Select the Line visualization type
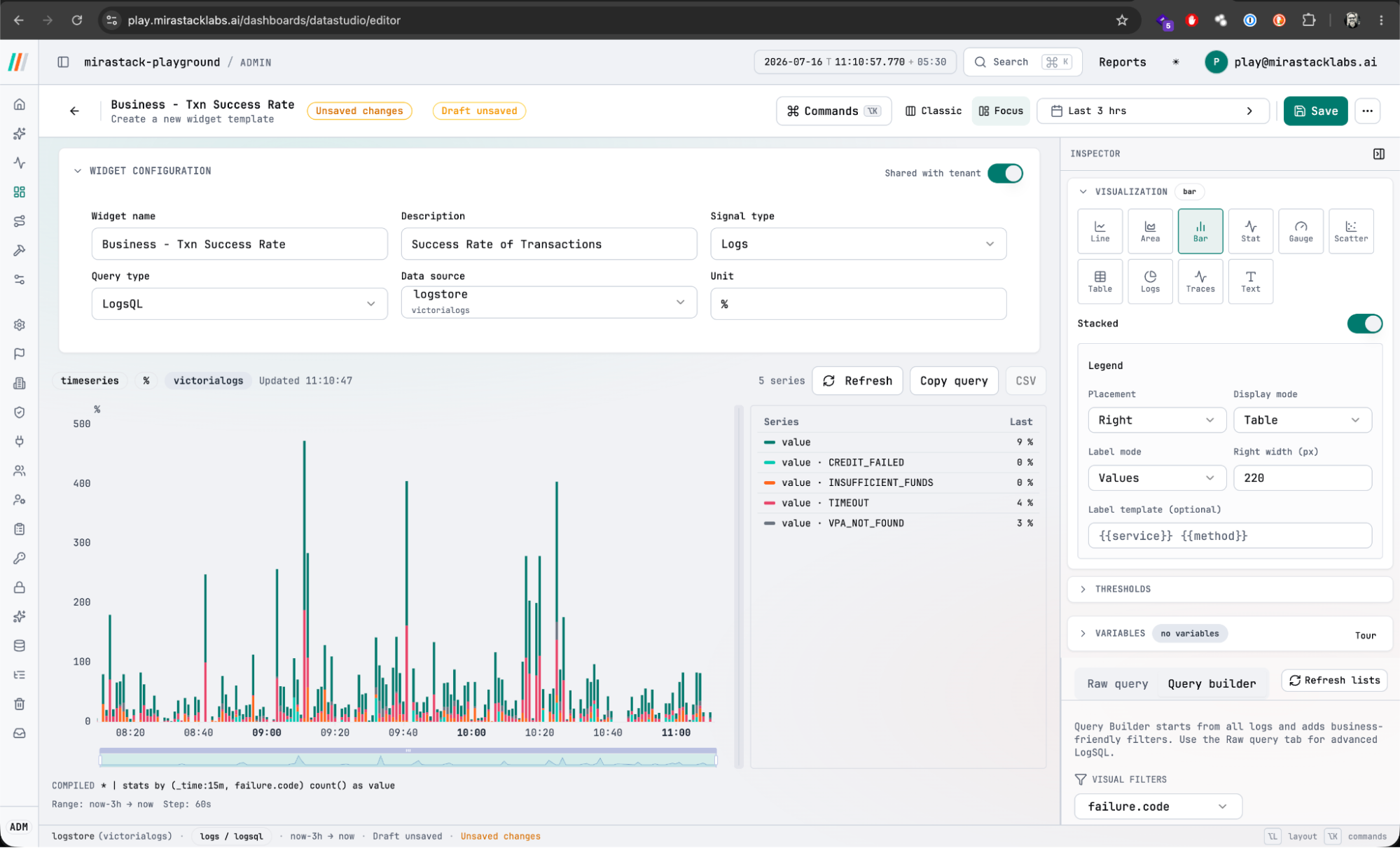This screenshot has width=1400, height=848. click(x=1100, y=231)
